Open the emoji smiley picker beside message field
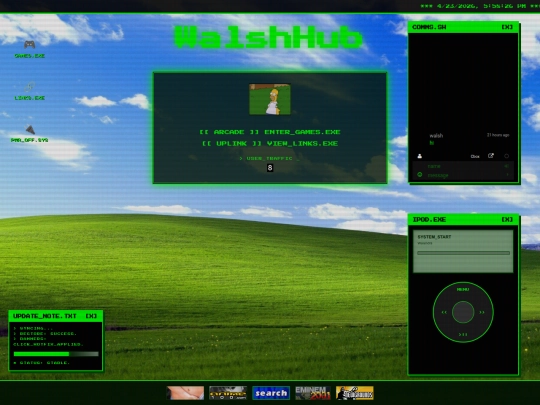The image size is (540, 405). pyautogui.click(x=419, y=175)
